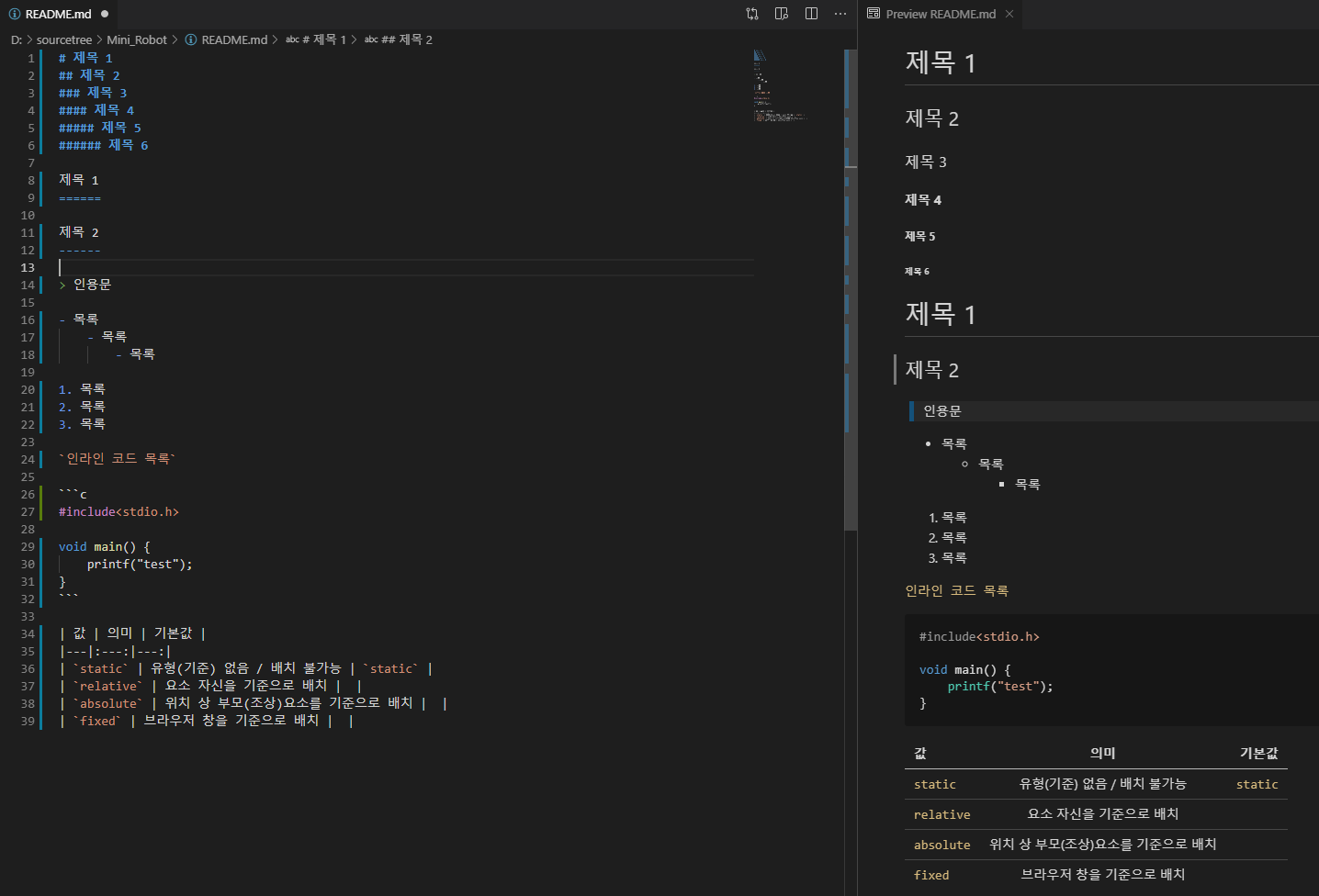The height and width of the screenshot is (896, 1319).
Task: Click the '1. 목록' line in editor
Action: click(x=82, y=389)
